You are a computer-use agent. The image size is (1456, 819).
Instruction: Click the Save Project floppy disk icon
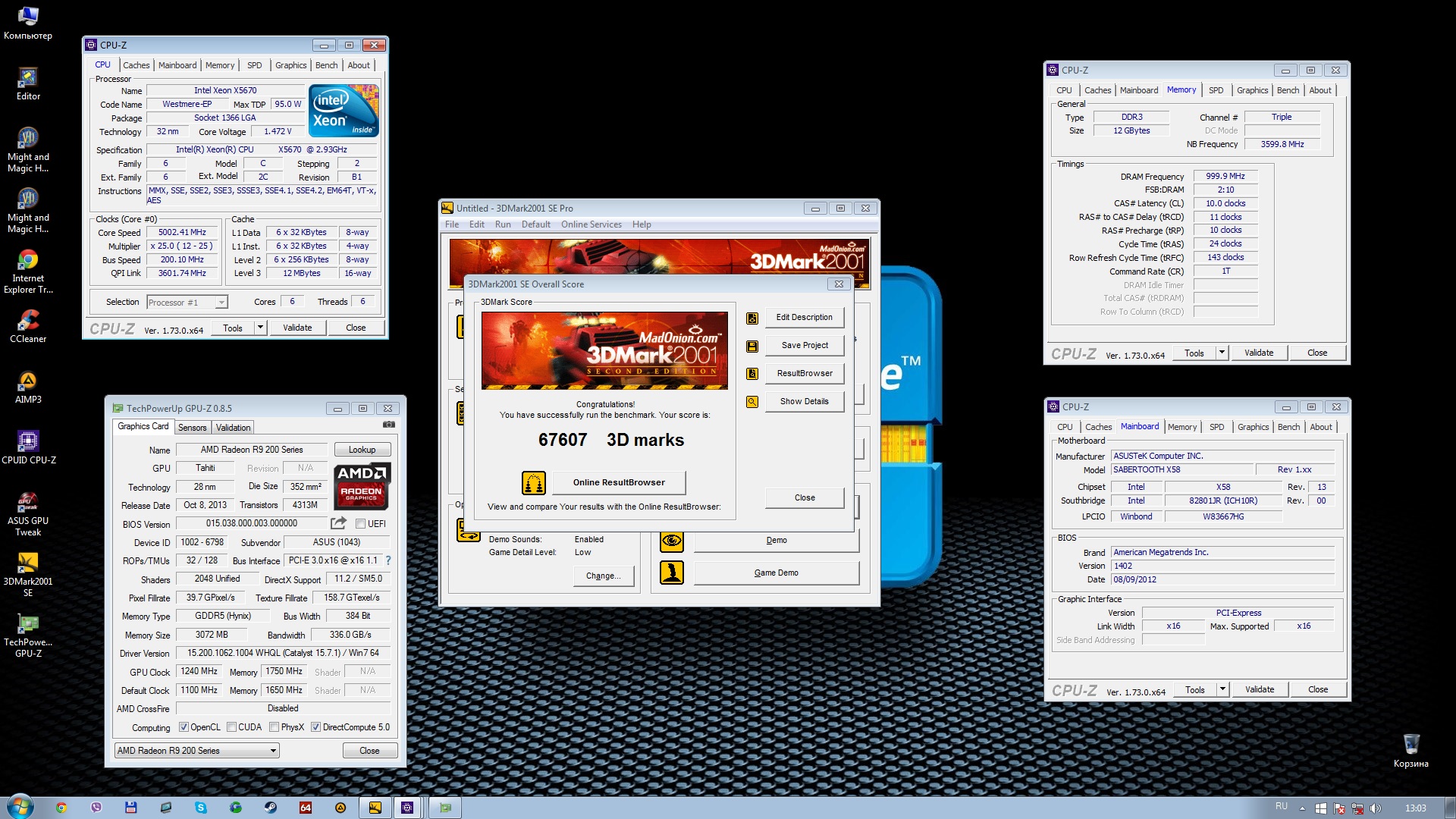pyautogui.click(x=752, y=347)
